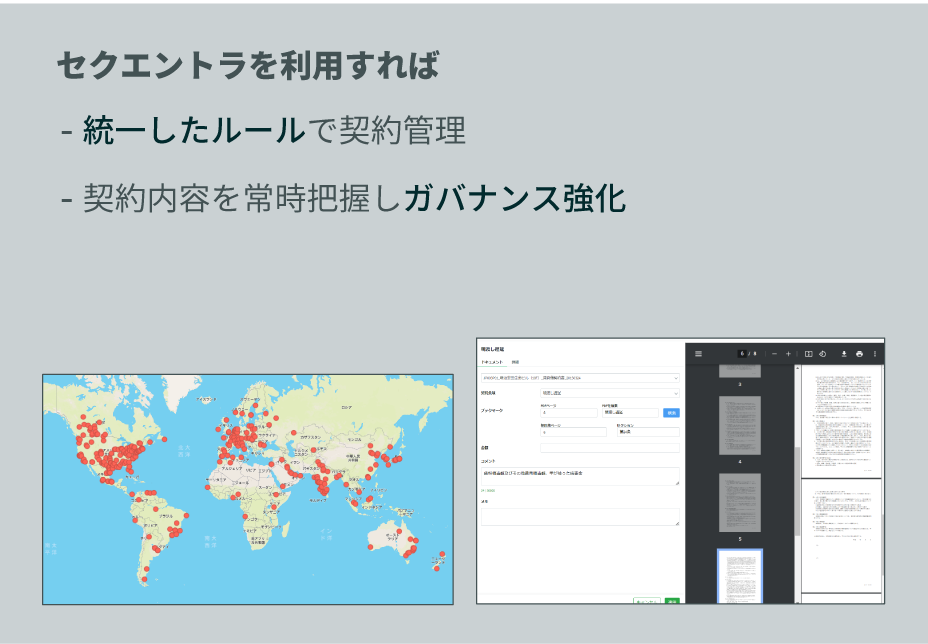The image size is (928, 644).
Task: Click the コメント text area
Action: coord(580,476)
